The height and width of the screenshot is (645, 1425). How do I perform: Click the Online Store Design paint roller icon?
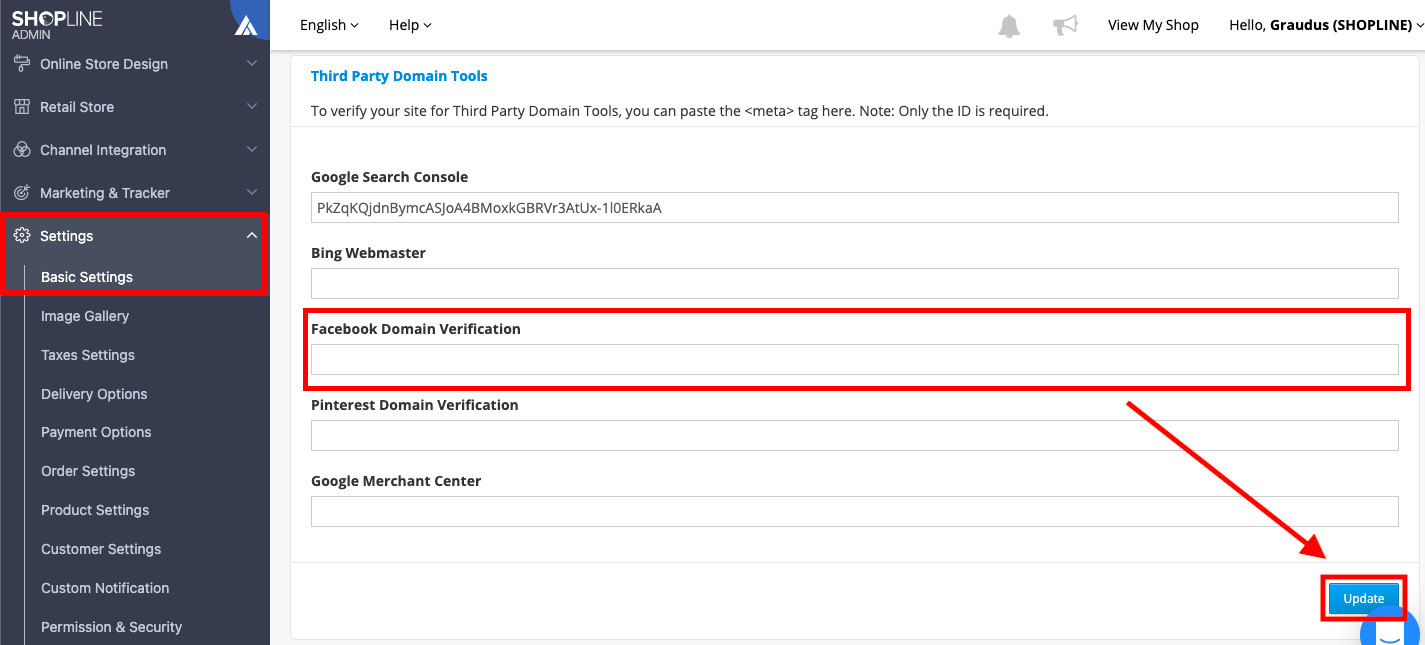tap(22, 64)
